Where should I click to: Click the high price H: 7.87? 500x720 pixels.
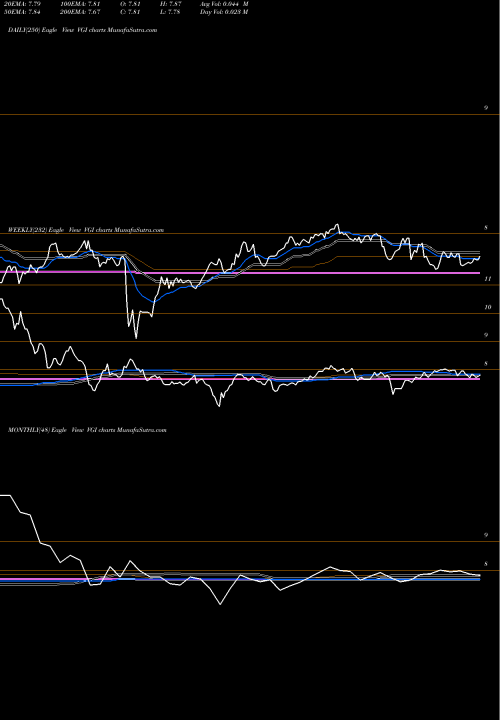pyautogui.click(x=171, y=4)
